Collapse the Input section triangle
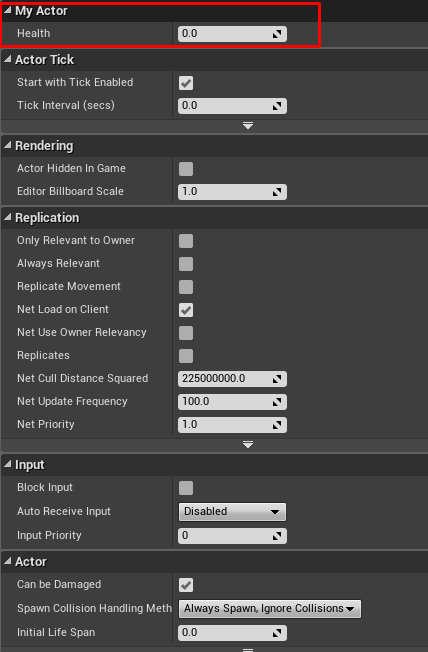This screenshot has width=428, height=652. coord(7,464)
